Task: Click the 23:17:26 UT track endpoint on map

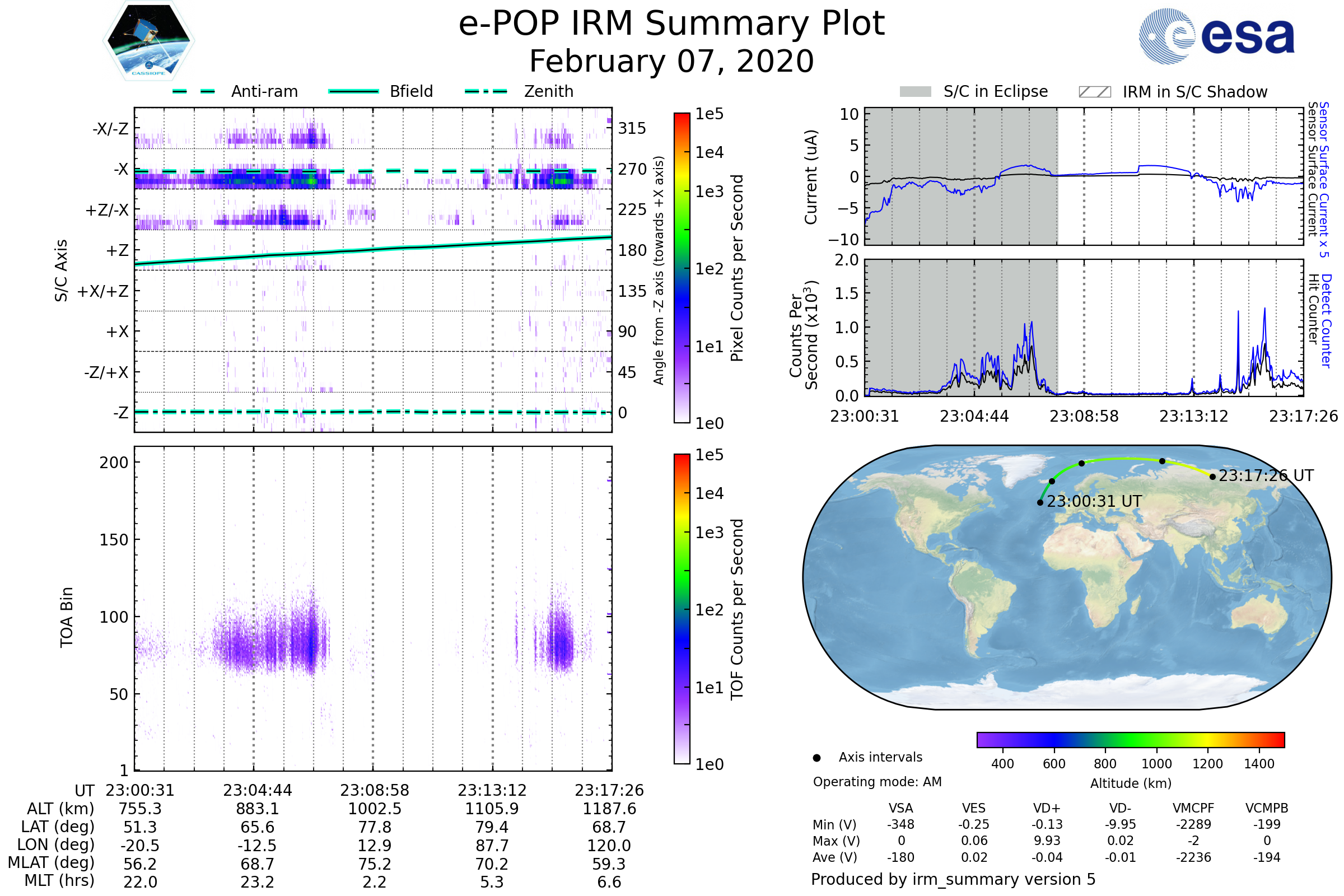Action: (1212, 477)
